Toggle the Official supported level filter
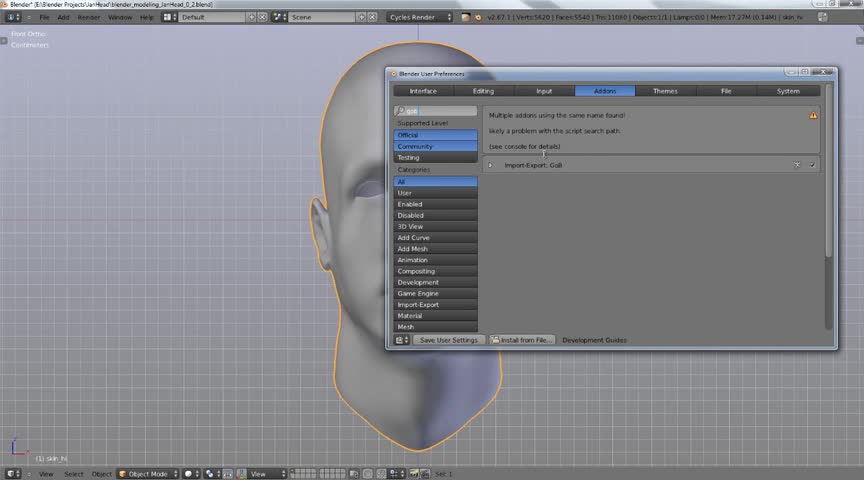Image resolution: width=864 pixels, height=480 pixels. click(x=435, y=135)
